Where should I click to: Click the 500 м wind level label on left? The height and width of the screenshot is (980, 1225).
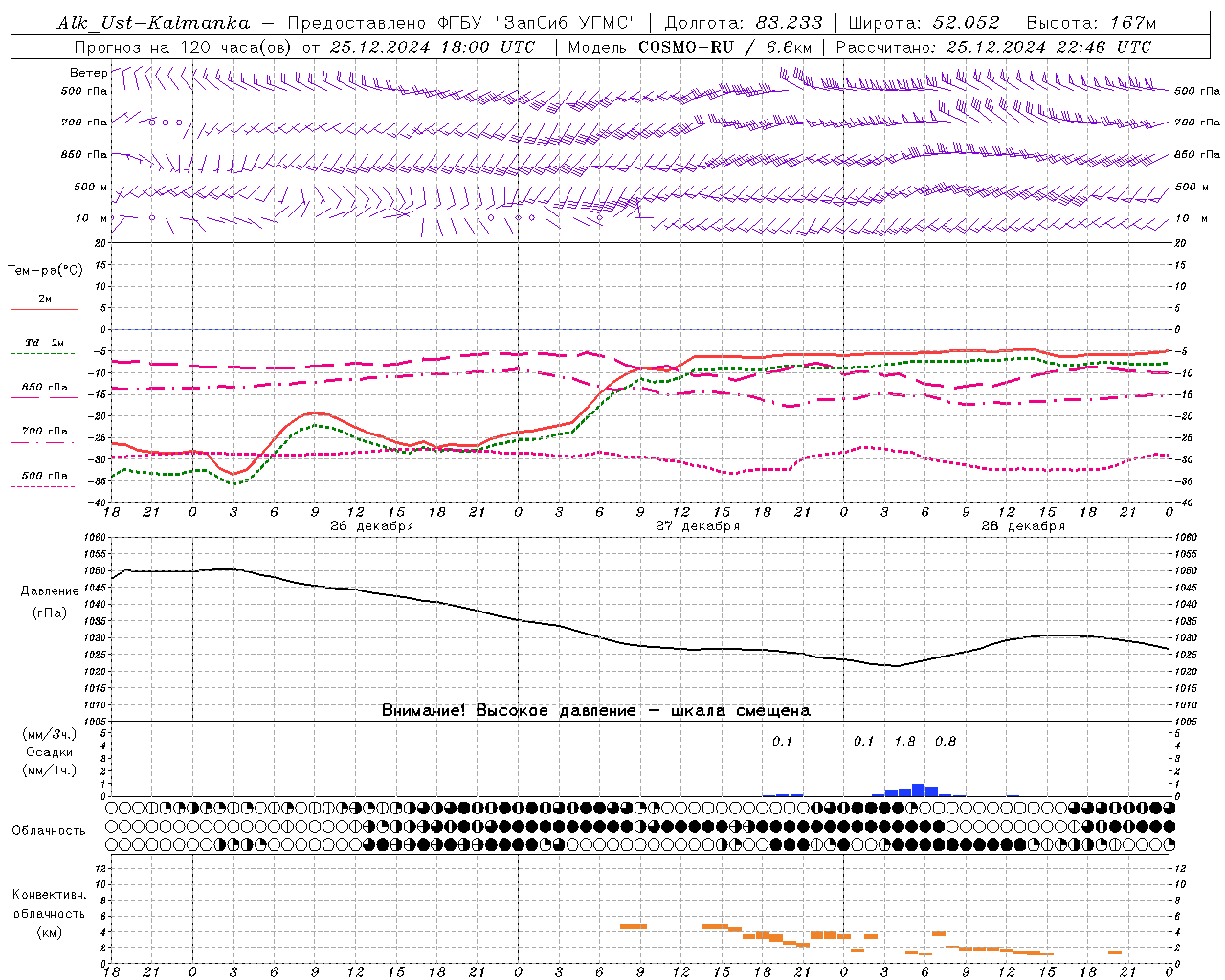pos(91,187)
